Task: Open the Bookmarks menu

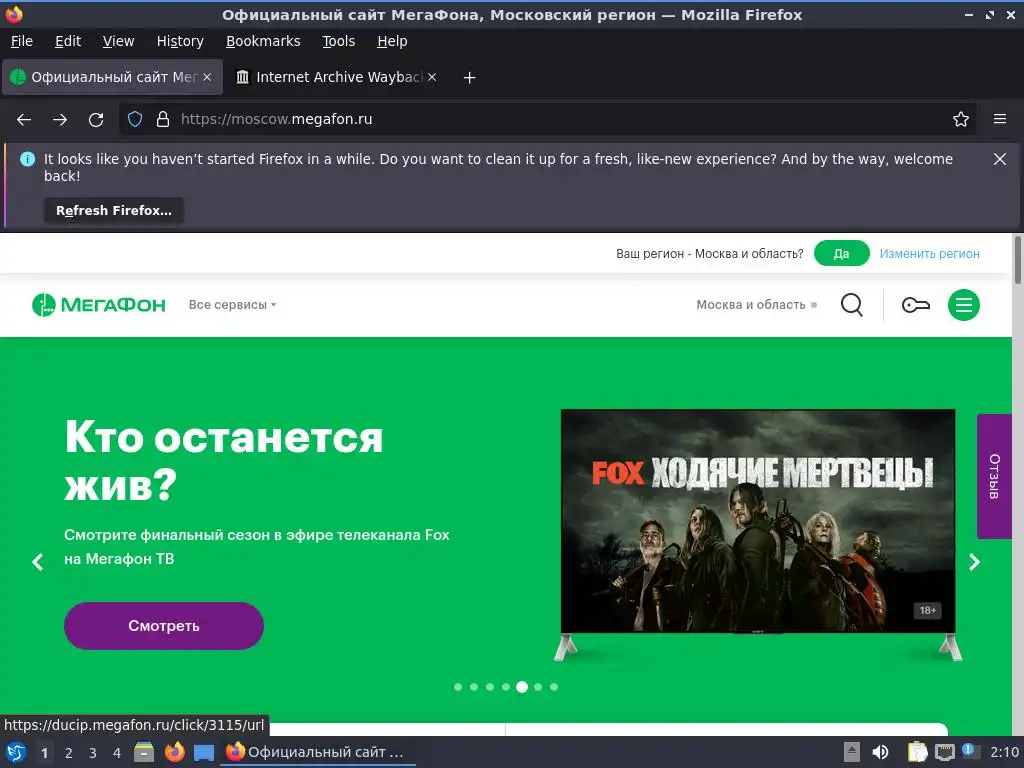Action: [x=263, y=41]
